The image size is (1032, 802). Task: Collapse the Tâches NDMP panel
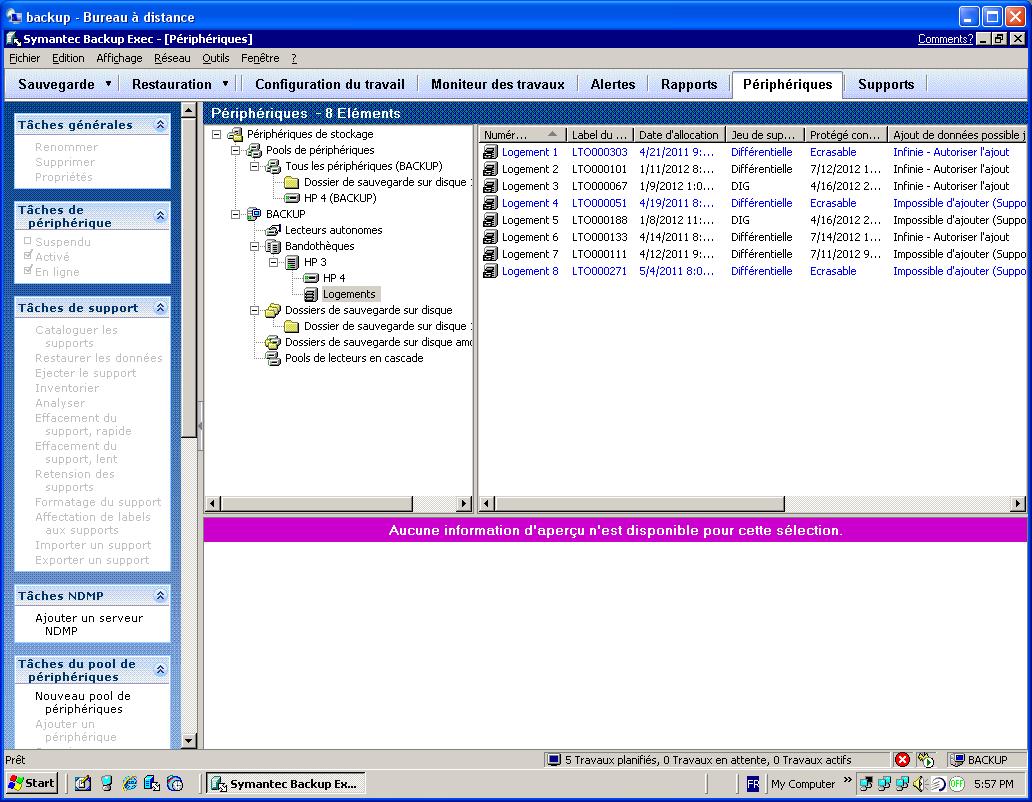coord(160,595)
